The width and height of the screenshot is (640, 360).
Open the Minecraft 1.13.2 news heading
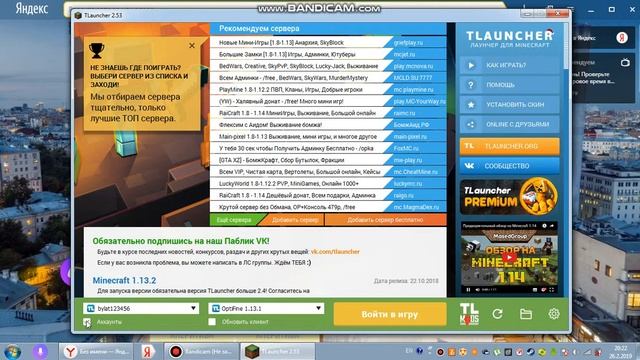click(x=124, y=280)
